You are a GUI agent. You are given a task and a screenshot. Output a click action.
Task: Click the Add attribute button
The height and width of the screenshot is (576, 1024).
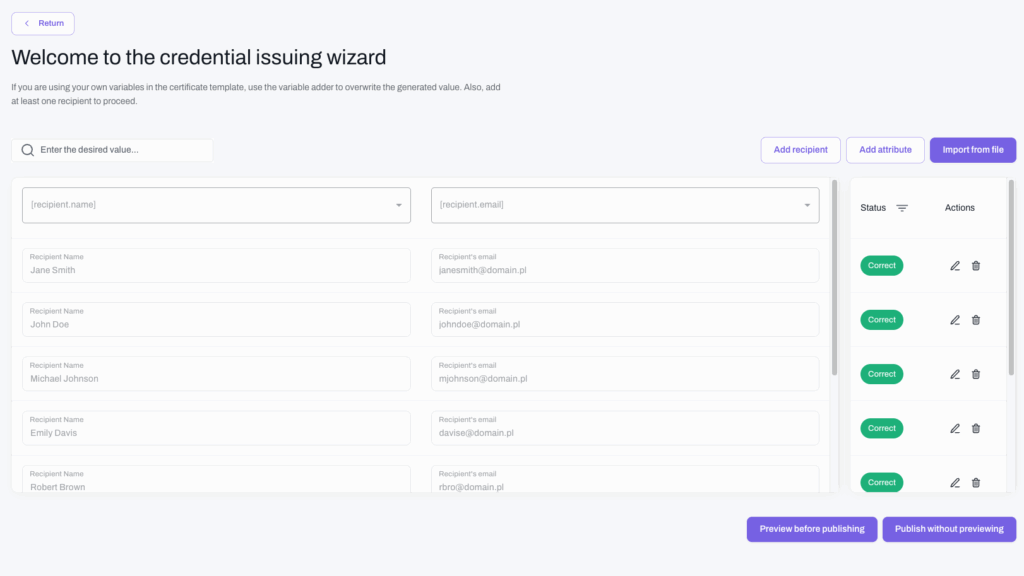[885, 150]
